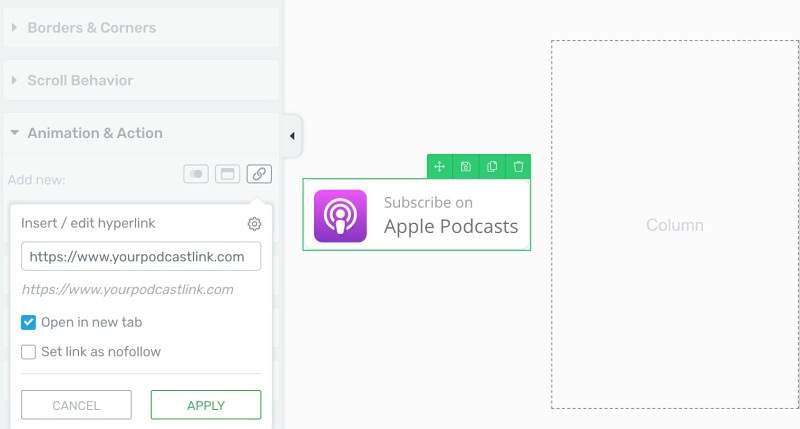Viewport: 800px width, 429px height.
Task: Add new animation via toggle-shaped icon
Action: click(196, 174)
